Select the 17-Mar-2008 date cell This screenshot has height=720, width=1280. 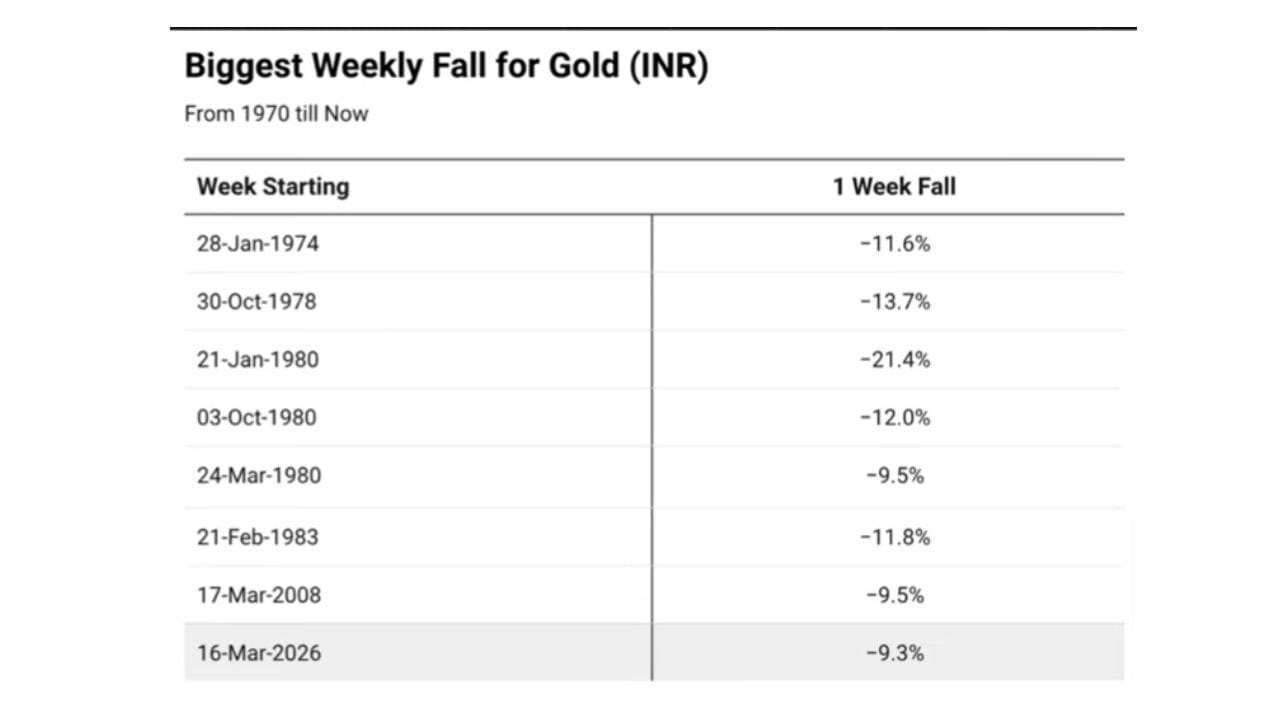tap(259, 595)
